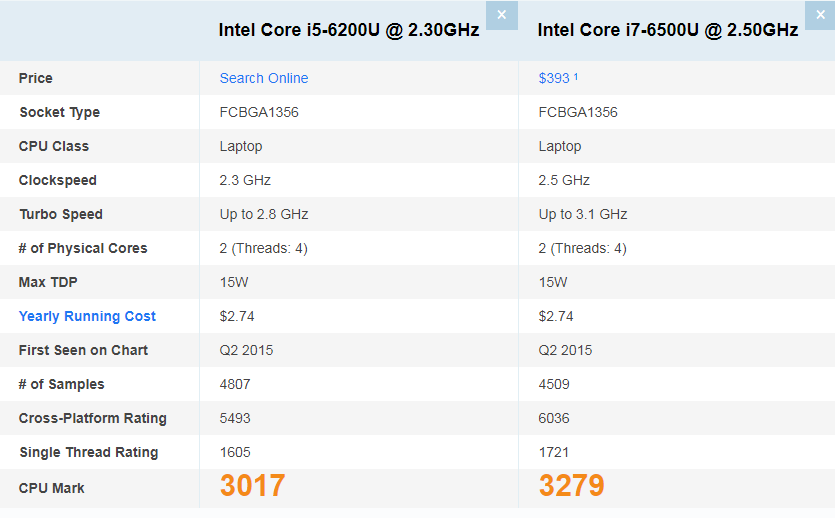Remove the Intel Core i7-6500U column

[820, 15]
